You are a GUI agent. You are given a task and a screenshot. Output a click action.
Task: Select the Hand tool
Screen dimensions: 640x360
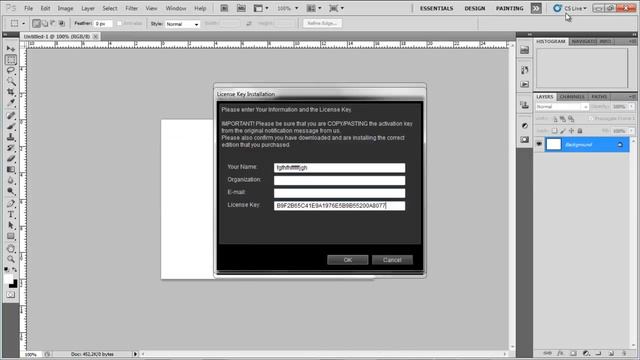coord(11,249)
